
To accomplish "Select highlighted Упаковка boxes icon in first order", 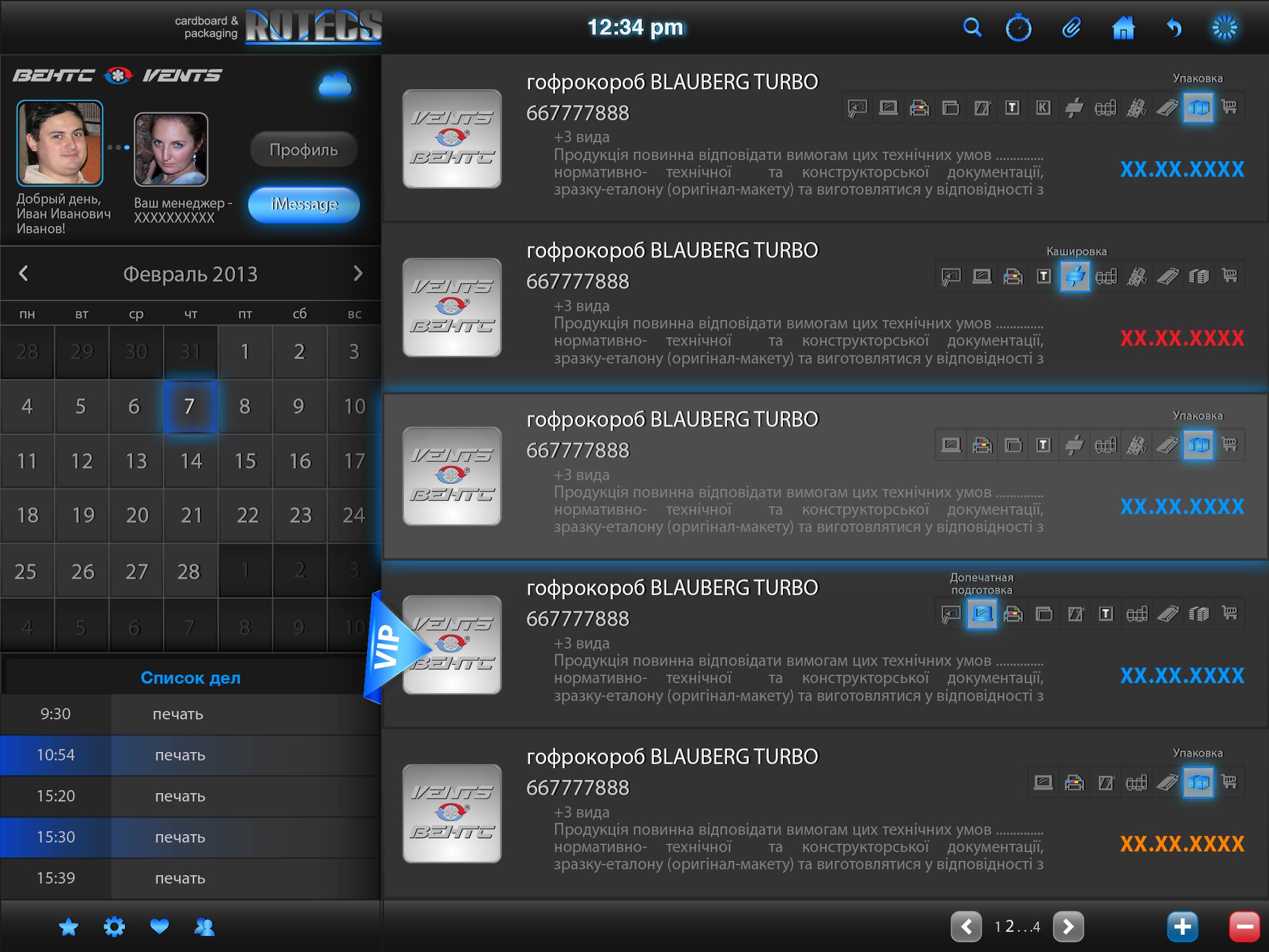I will (x=1198, y=108).
